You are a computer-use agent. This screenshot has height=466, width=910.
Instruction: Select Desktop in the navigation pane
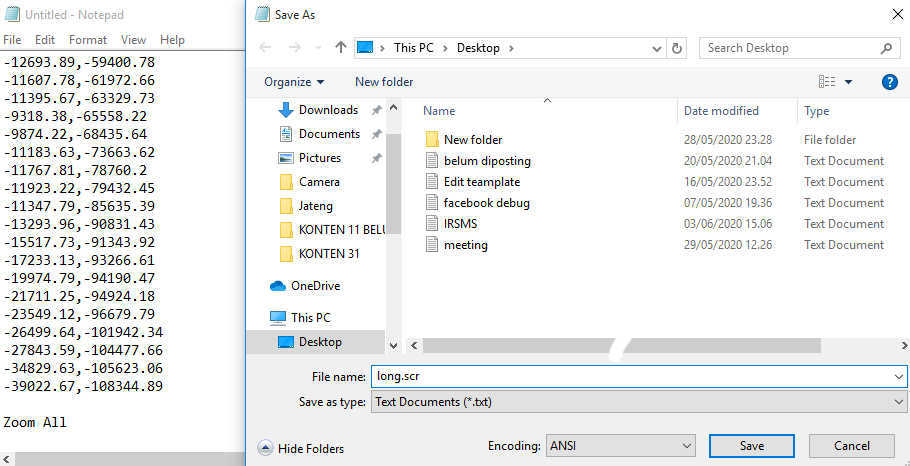tap(316, 342)
